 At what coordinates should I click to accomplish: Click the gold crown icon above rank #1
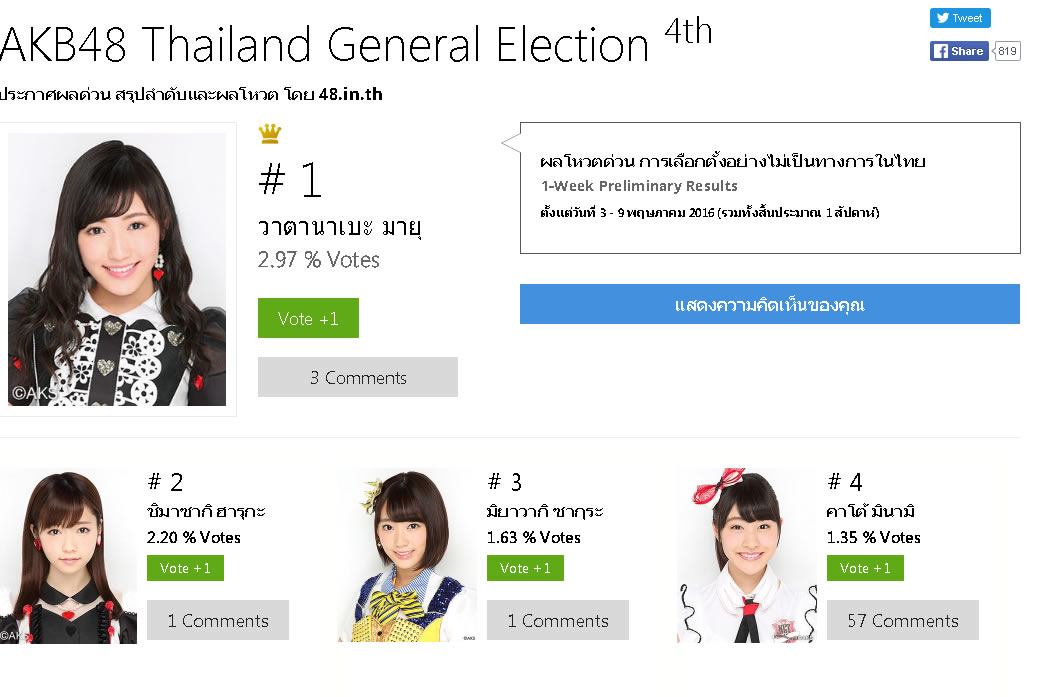269,133
